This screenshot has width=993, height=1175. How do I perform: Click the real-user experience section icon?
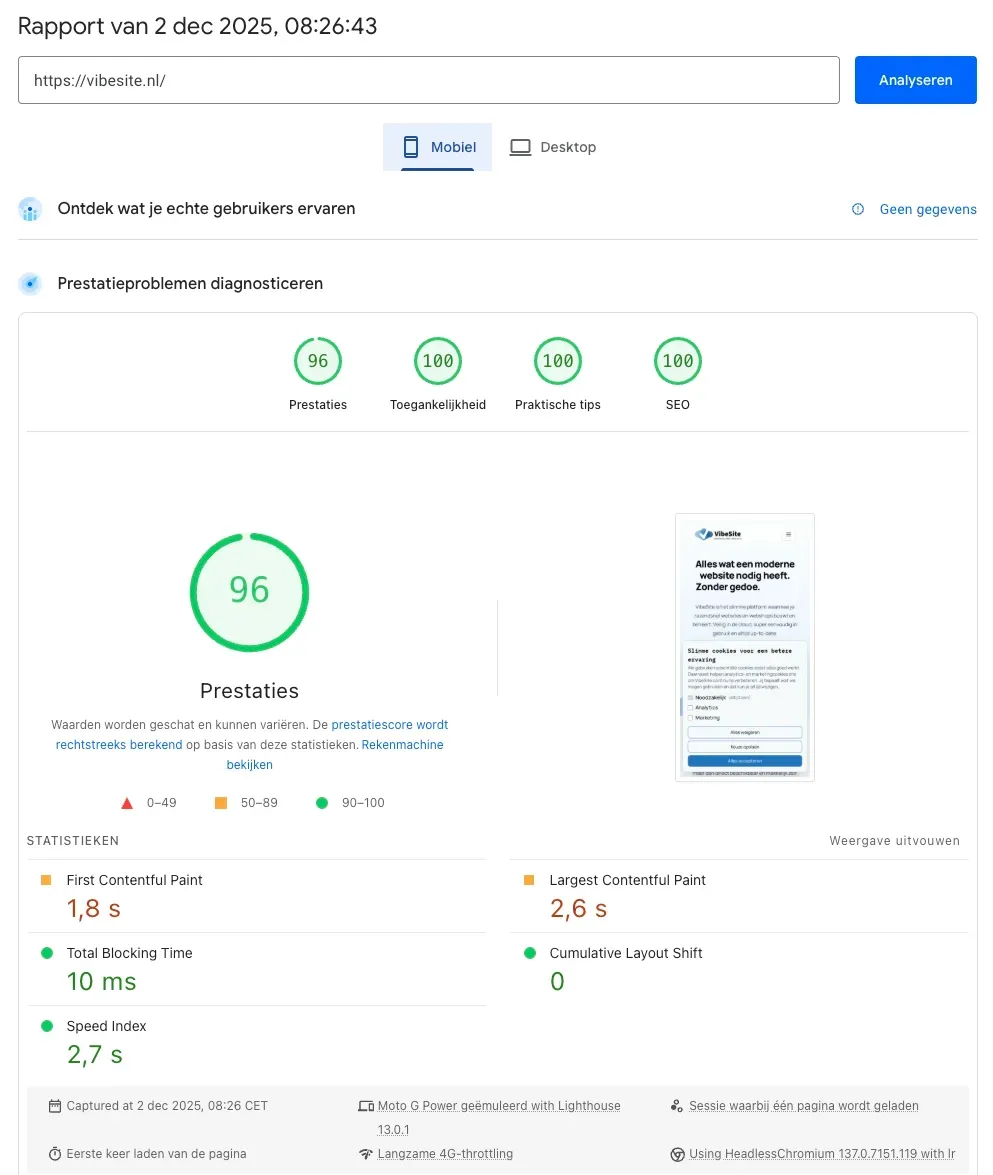point(31,209)
